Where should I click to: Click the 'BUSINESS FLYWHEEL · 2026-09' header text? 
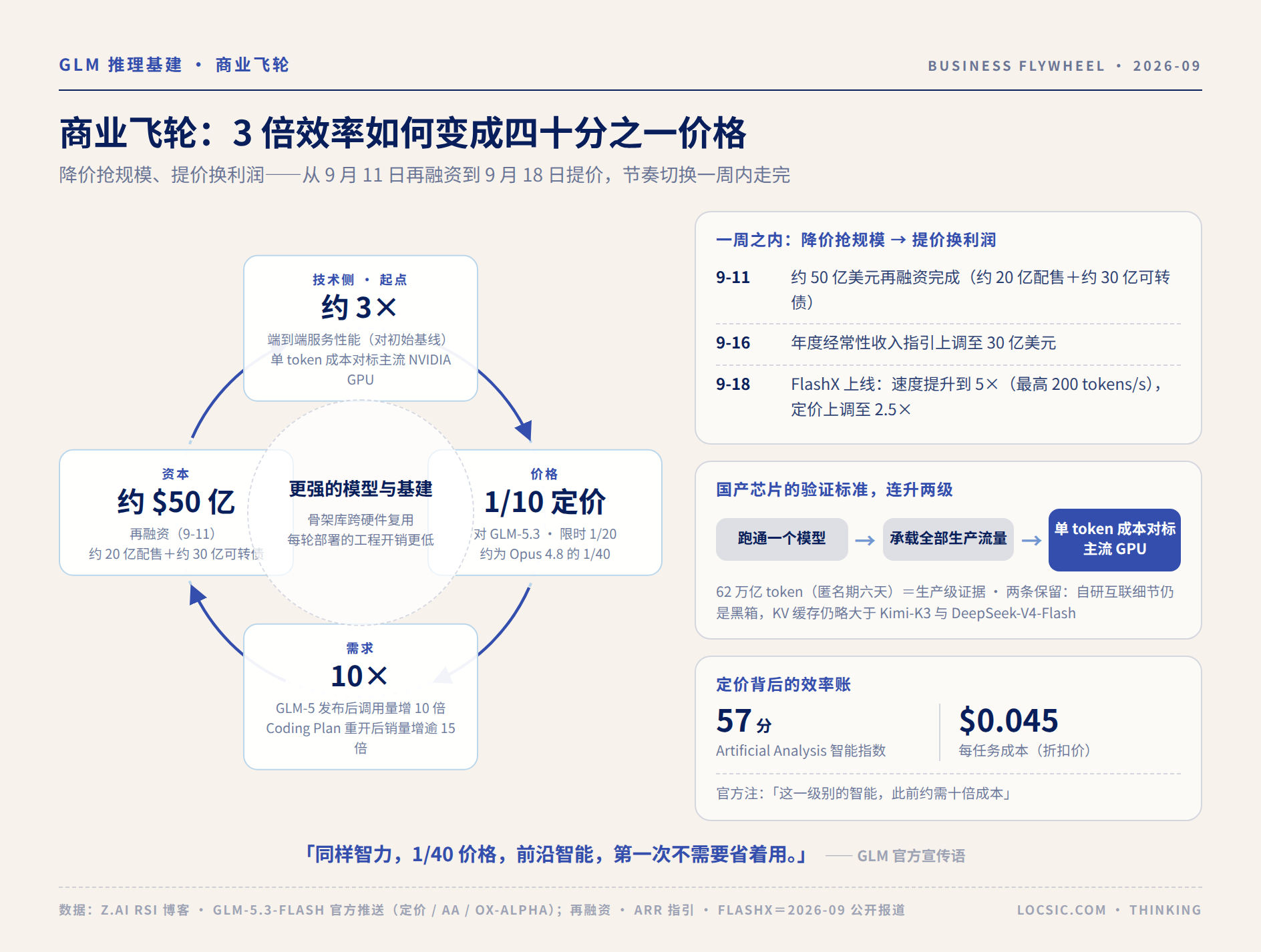pyautogui.click(x=1064, y=66)
